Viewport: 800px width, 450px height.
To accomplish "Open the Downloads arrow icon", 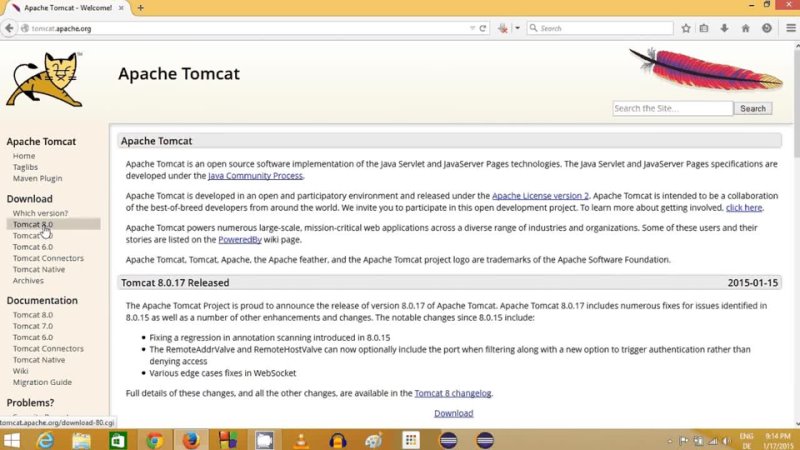I will pyautogui.click(x=724, y=29).
